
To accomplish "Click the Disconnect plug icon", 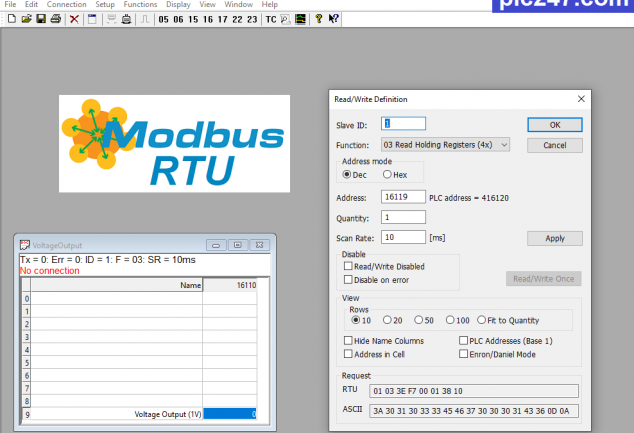I will point(126,19).
